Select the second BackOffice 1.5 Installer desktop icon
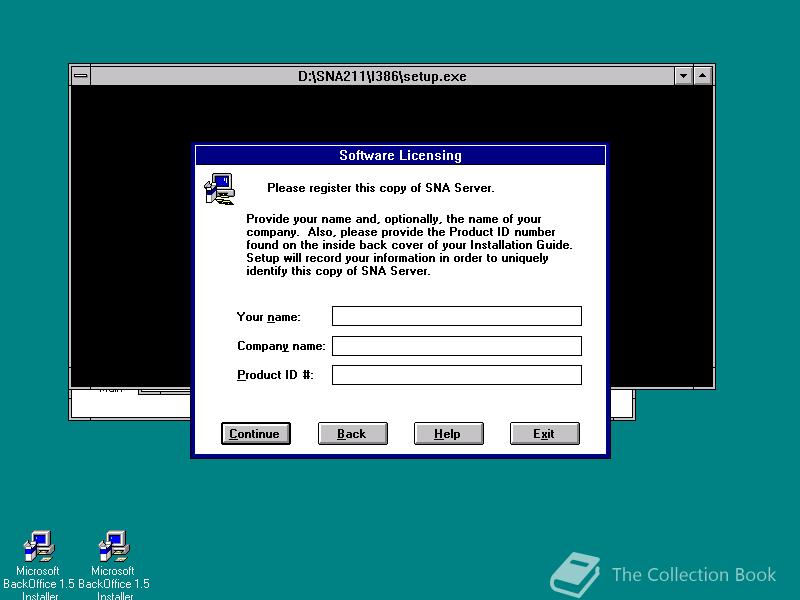The width and height of the screenshot is (800, 600). [114, 565]
